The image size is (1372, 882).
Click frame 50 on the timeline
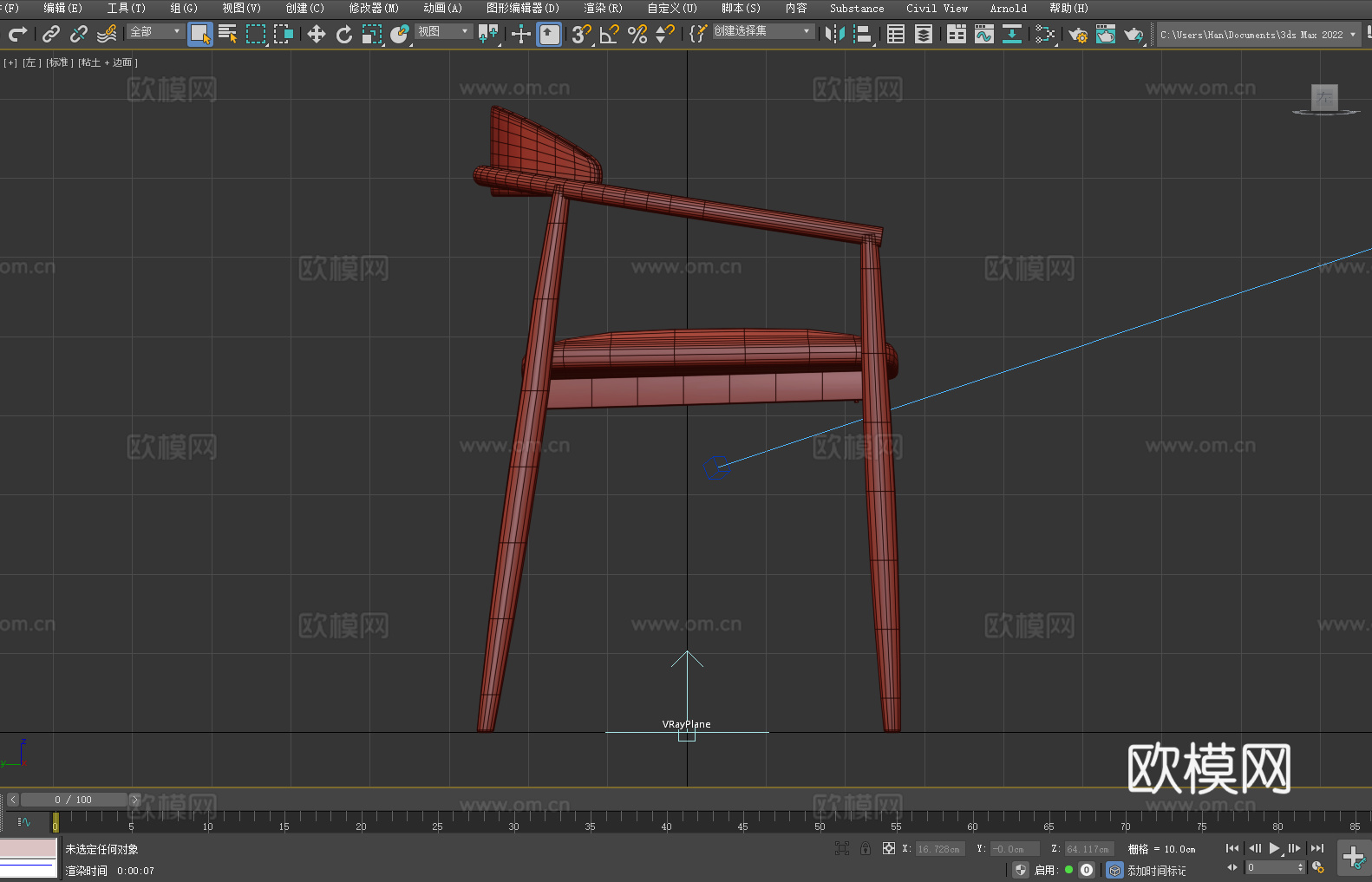(x=820, y=826)
